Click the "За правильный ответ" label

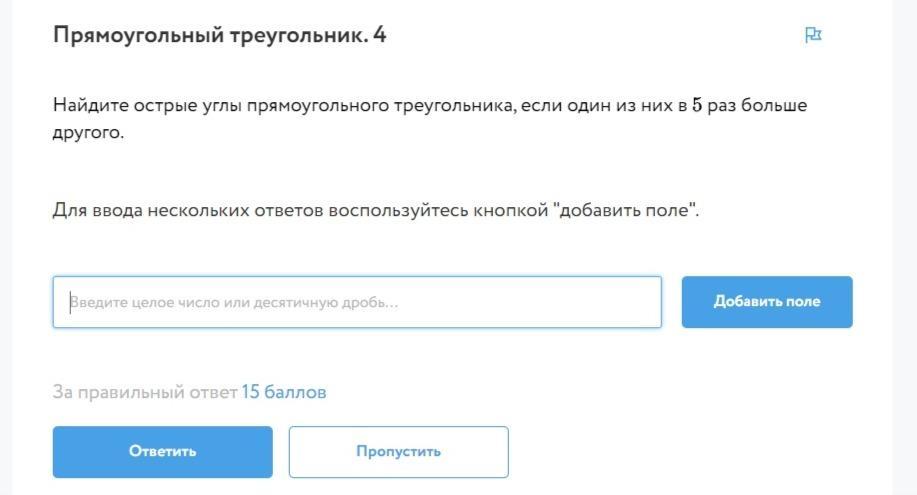144,392
